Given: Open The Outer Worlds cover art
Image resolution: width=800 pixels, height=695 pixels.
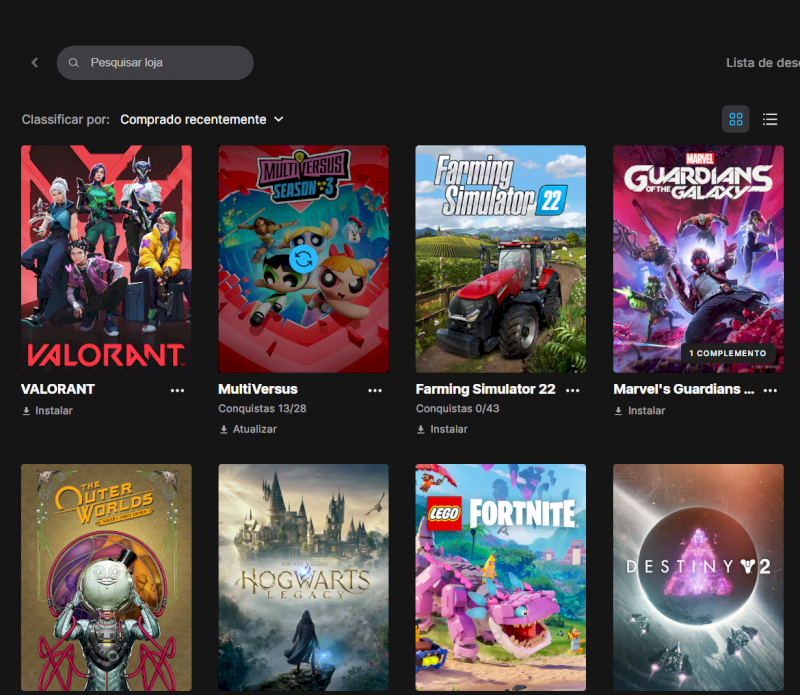Looking at the screenshot, I should click(106, 577).
